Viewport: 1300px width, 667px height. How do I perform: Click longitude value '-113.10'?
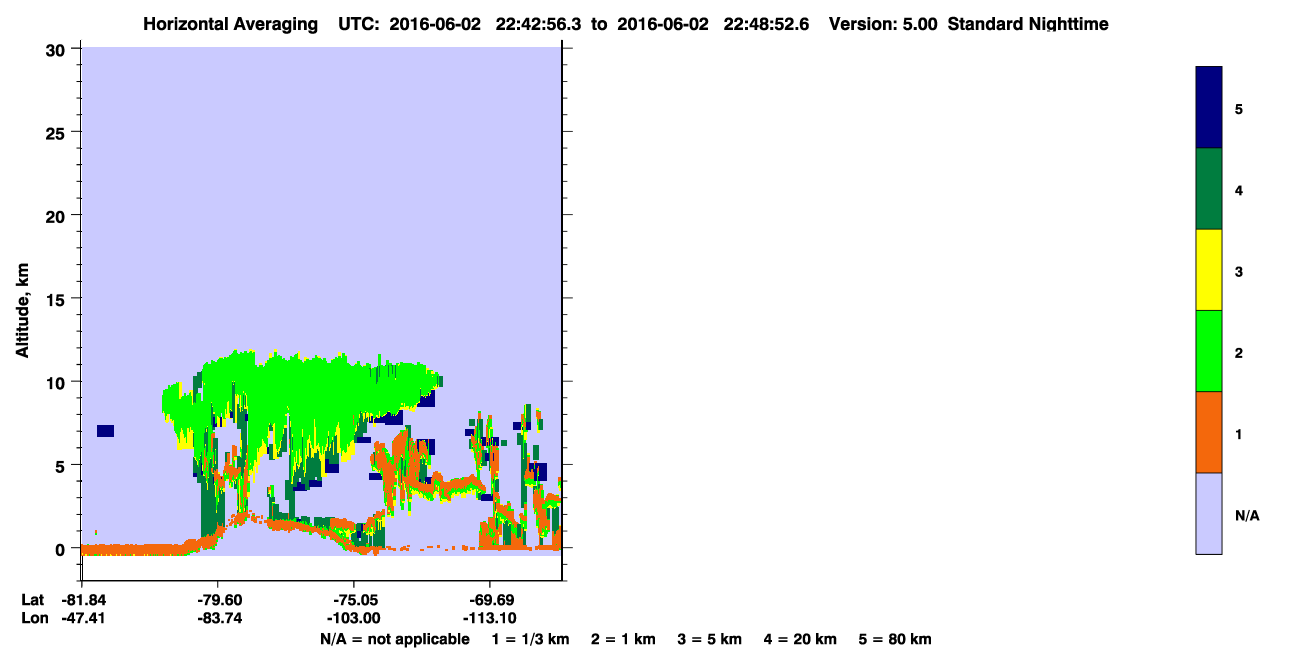[488, 618]
